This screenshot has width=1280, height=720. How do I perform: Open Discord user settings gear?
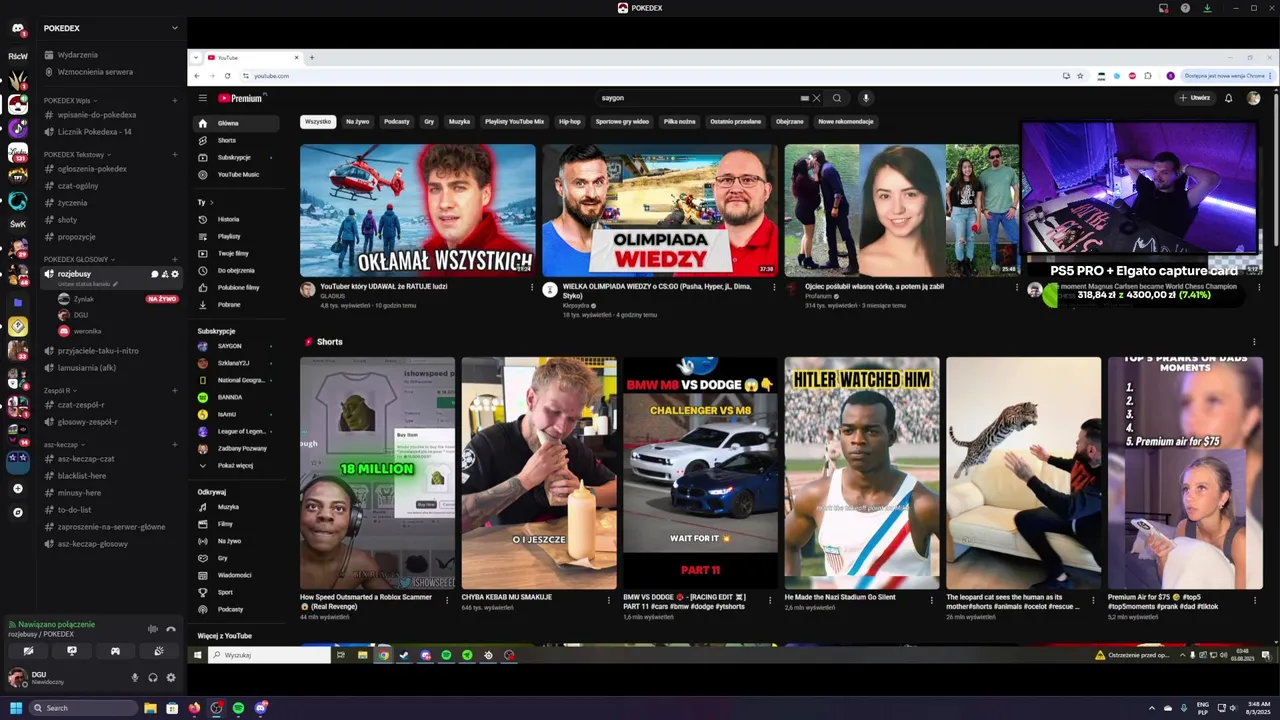click(171, 677)
